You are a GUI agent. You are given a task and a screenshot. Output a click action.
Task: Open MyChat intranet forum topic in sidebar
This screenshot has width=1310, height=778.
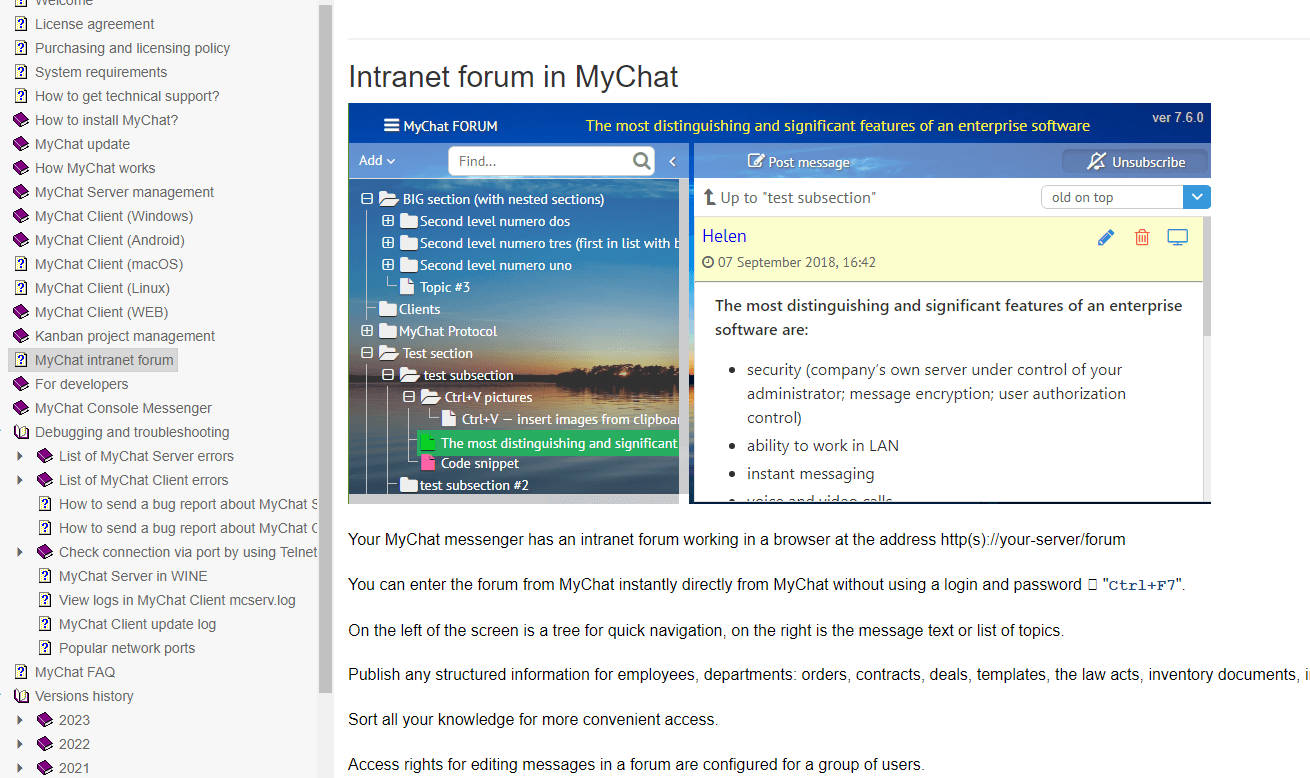coord(104,360)
